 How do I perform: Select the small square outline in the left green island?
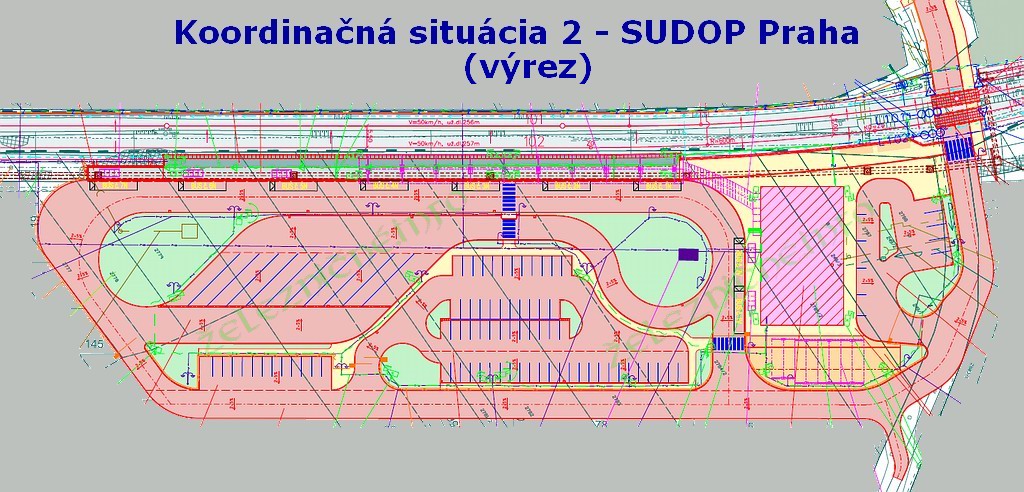[189, 231]
